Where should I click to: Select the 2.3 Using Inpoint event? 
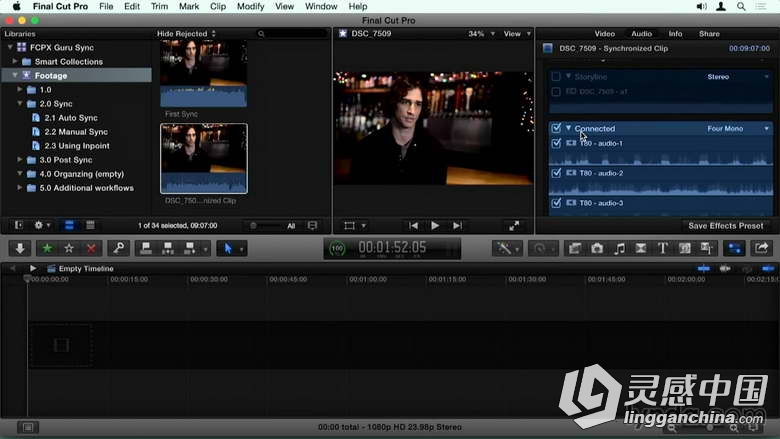(77, 146)
